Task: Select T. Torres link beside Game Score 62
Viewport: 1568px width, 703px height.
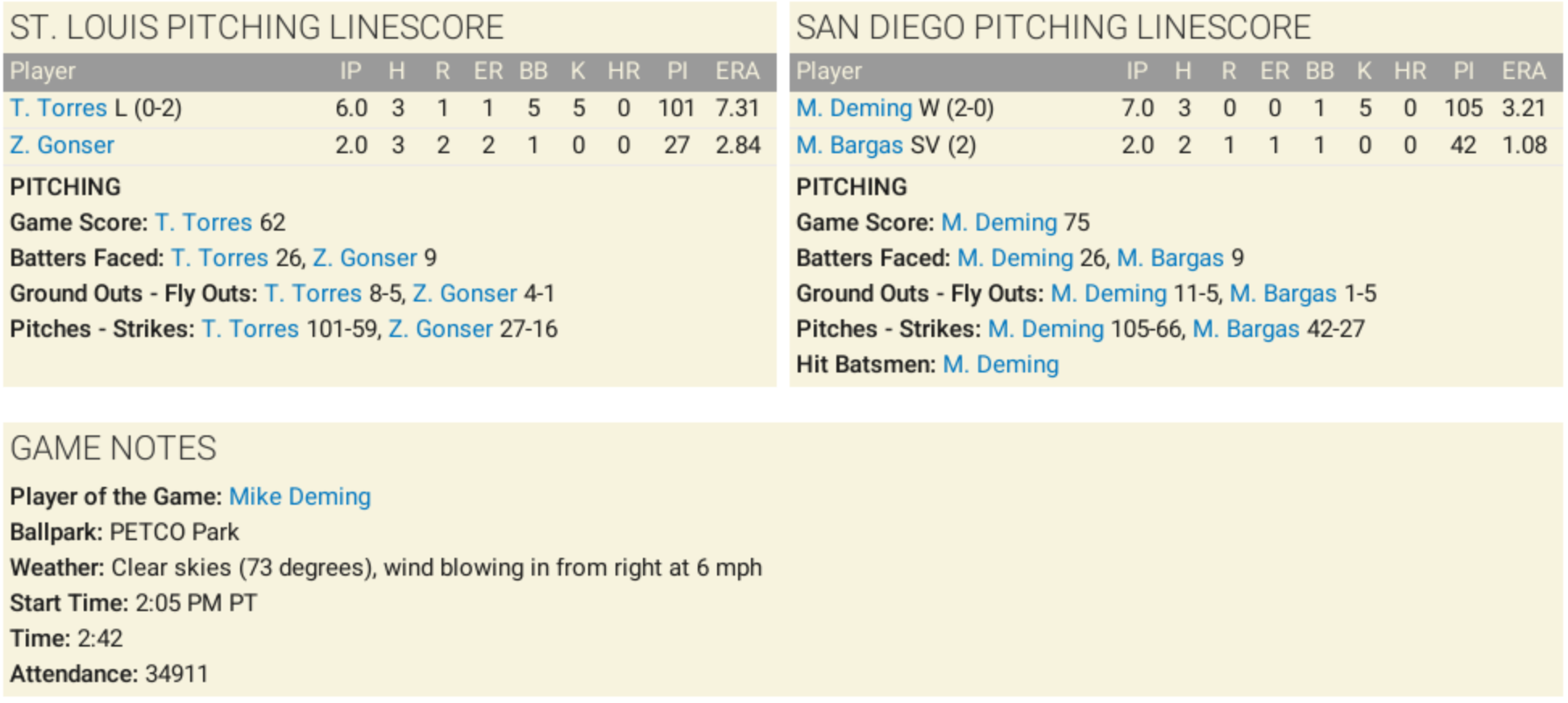Action: (x=204, y=223)
